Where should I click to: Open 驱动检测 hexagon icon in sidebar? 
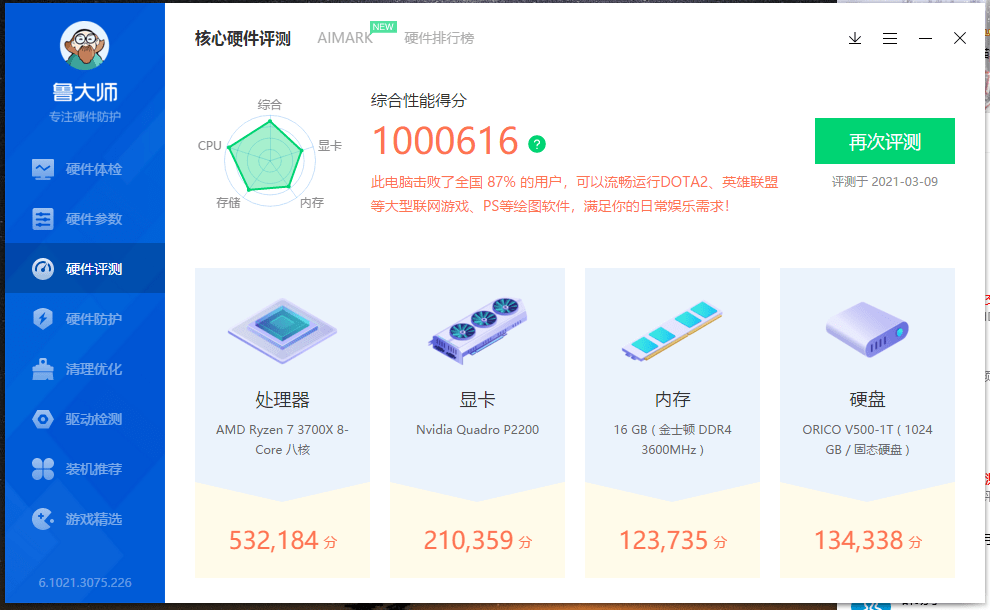point(43,419)
